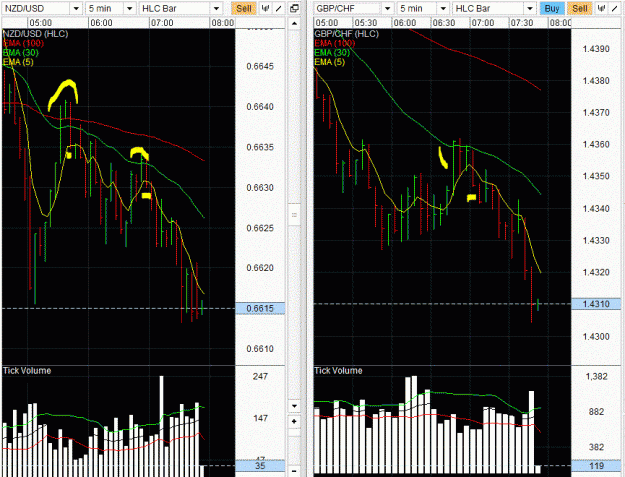Click the green EMA (30) legend on the GBP/CHF chart
Viewport: 625px width, 477px height.
coord(332,53)
